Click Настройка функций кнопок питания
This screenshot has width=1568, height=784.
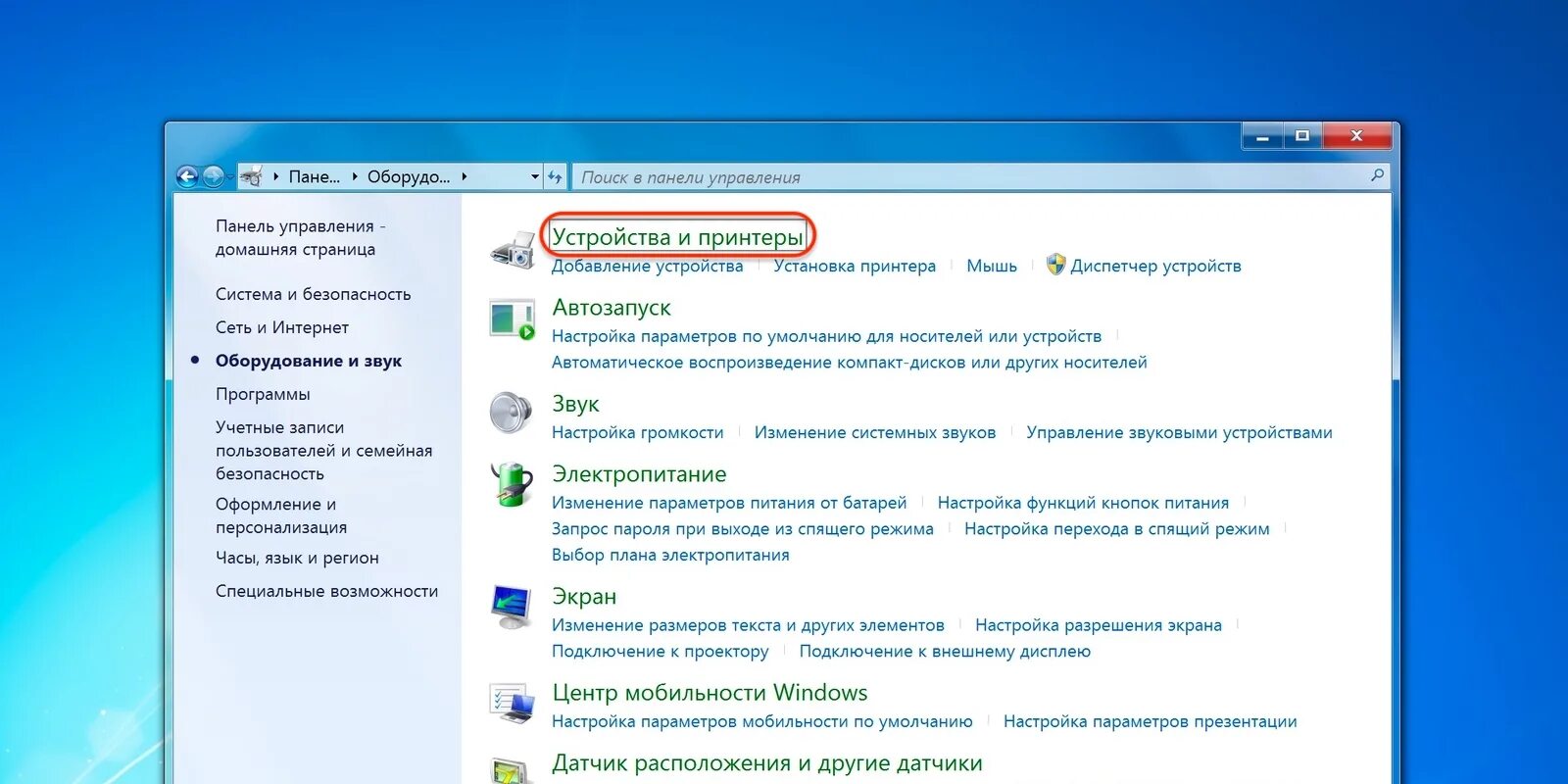click(1083, 503)
